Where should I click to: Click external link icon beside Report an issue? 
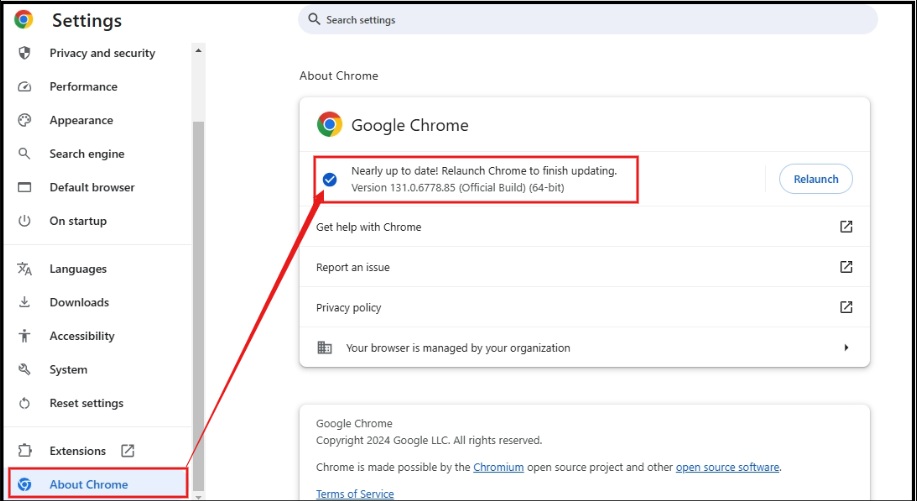(x=846, y=267)
